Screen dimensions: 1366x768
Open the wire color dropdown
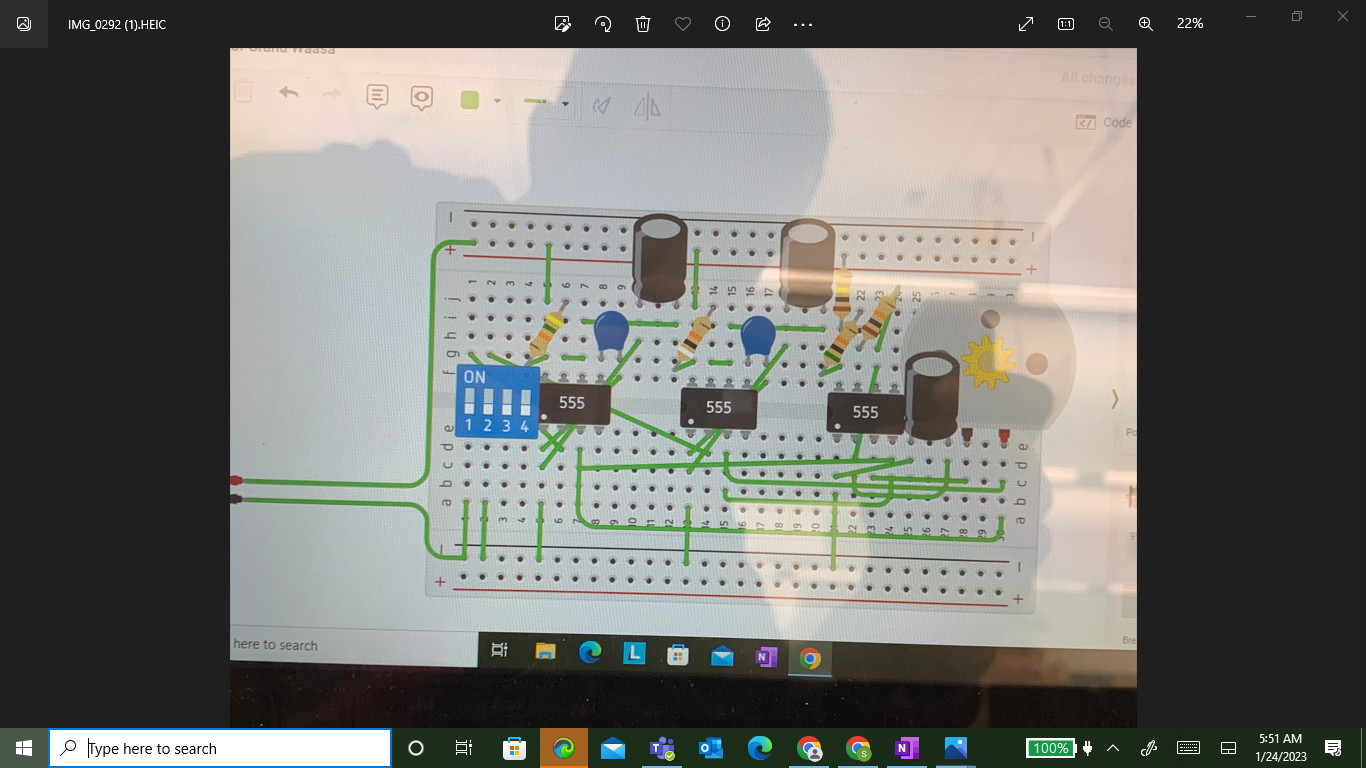(x=497, y=100)
